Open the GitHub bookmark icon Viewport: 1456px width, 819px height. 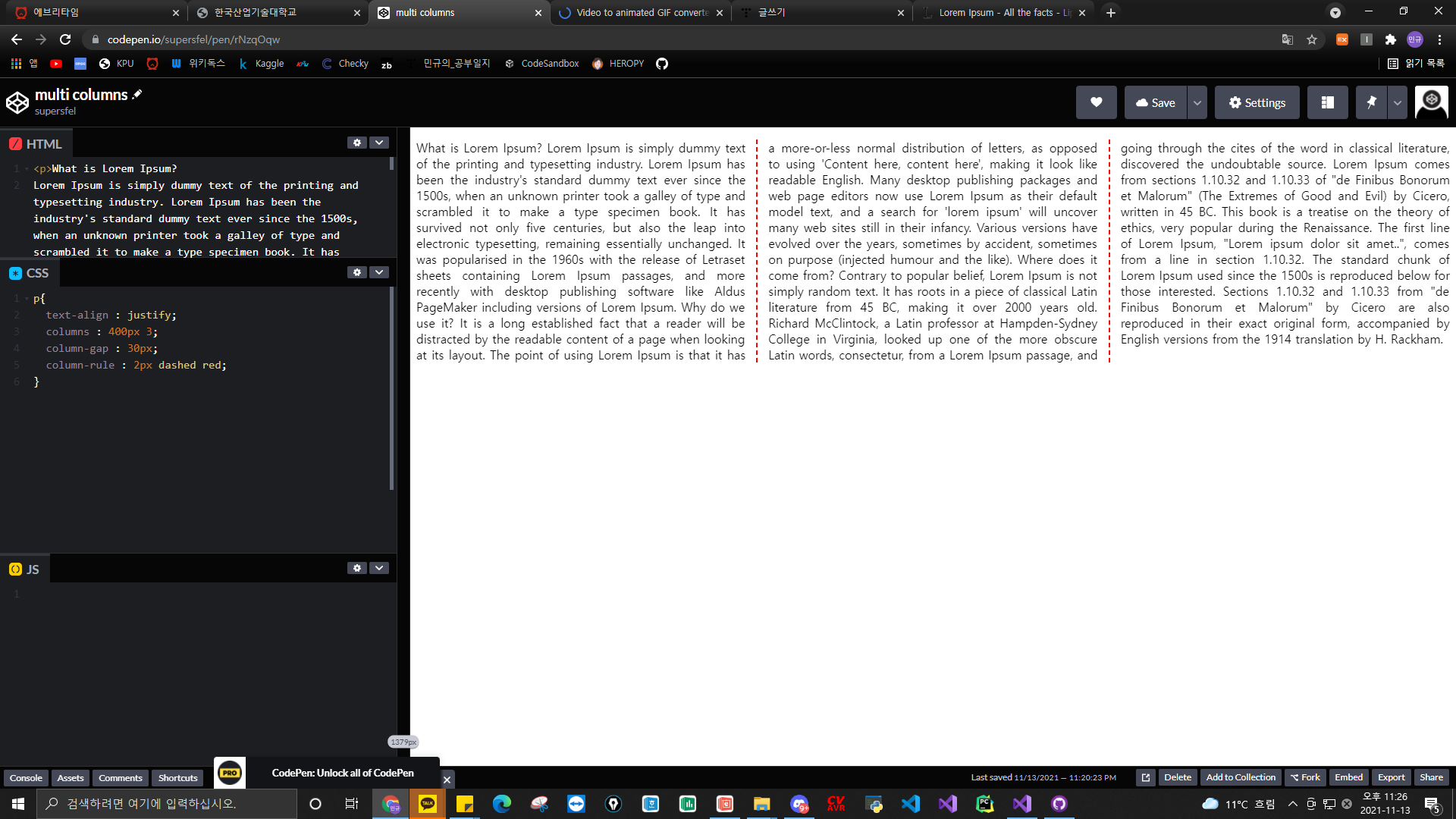click(x=662, y=64)
